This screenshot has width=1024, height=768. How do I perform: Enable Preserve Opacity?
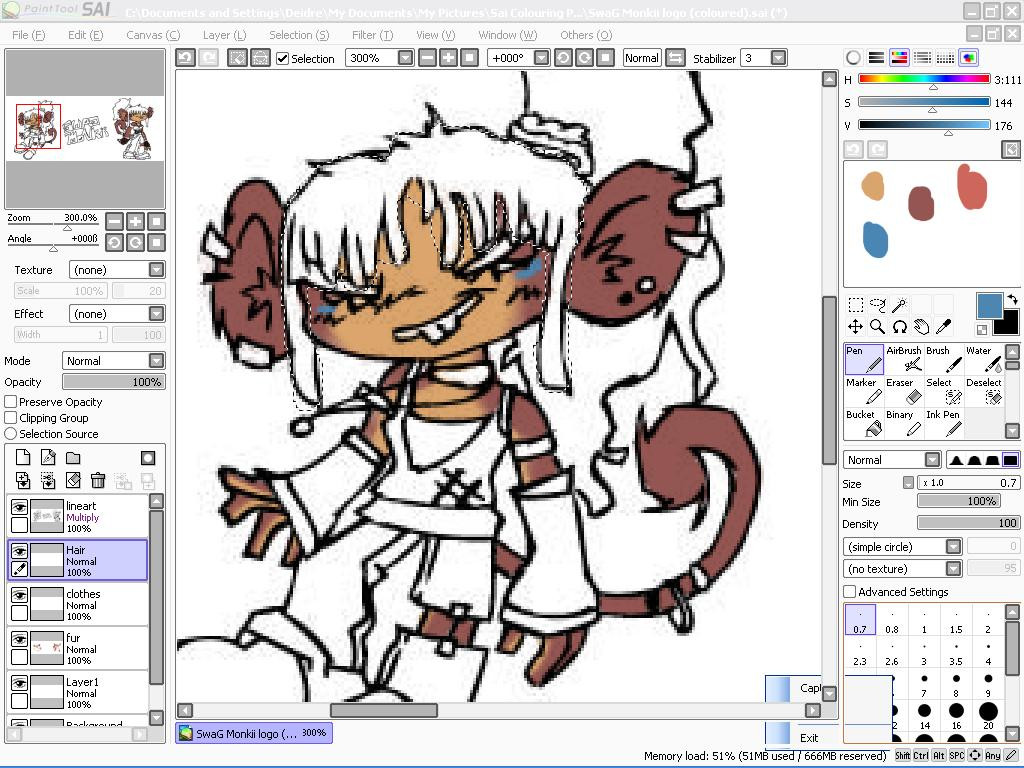pos(10,402)
